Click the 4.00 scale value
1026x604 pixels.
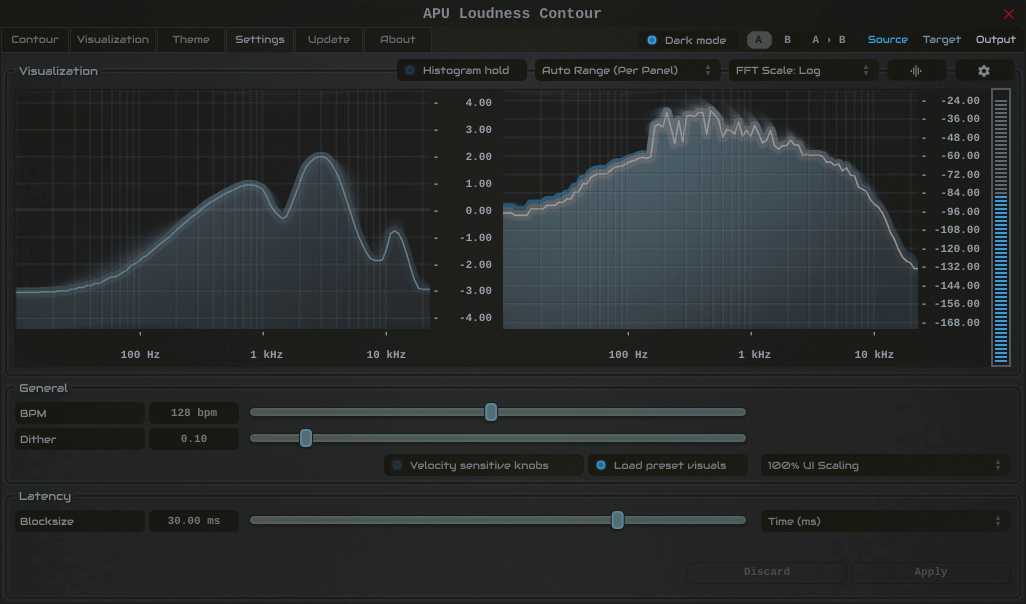point(478,103)
